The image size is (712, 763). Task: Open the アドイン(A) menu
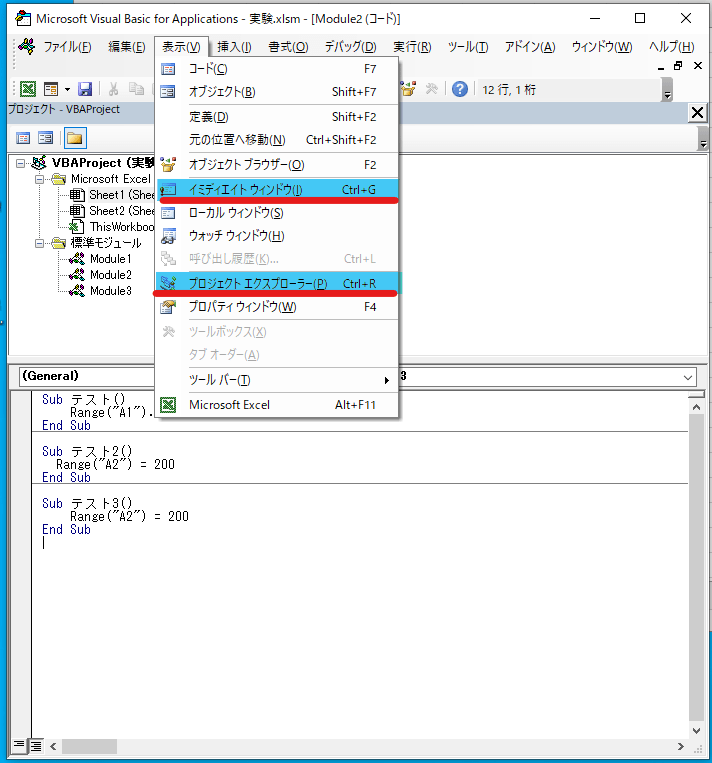[x=529, y=47]
